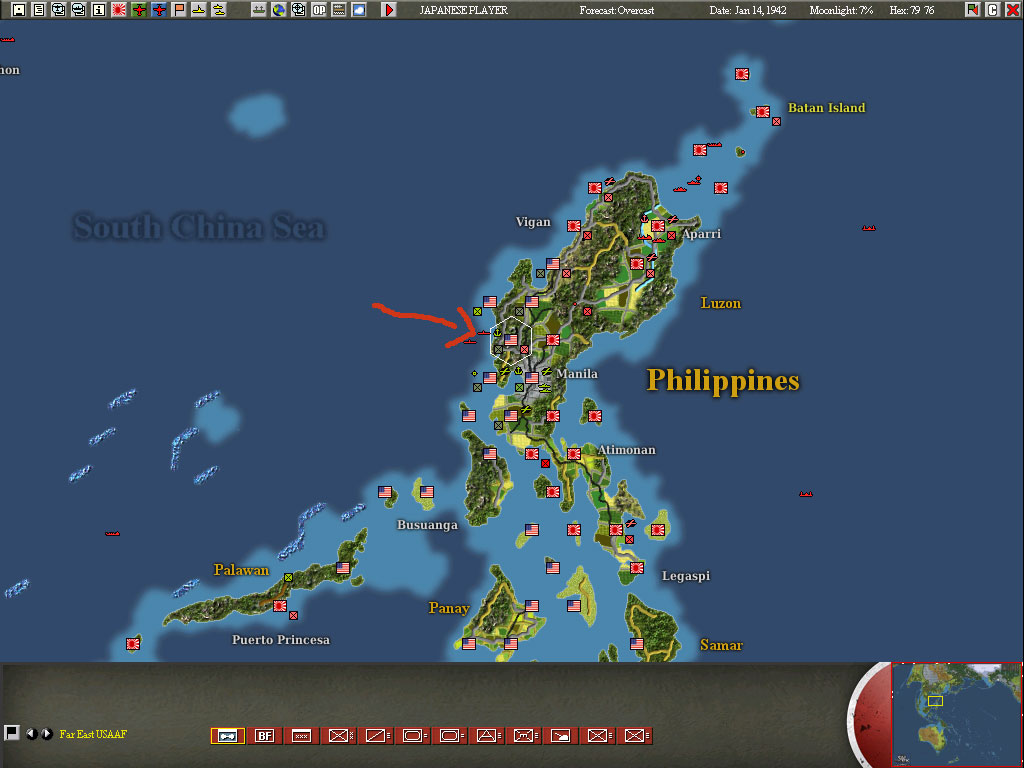This screenshot has width=1024, height=768.
Task: Click the gray ship silhouette toolbar icon
Action: point(259,10)
